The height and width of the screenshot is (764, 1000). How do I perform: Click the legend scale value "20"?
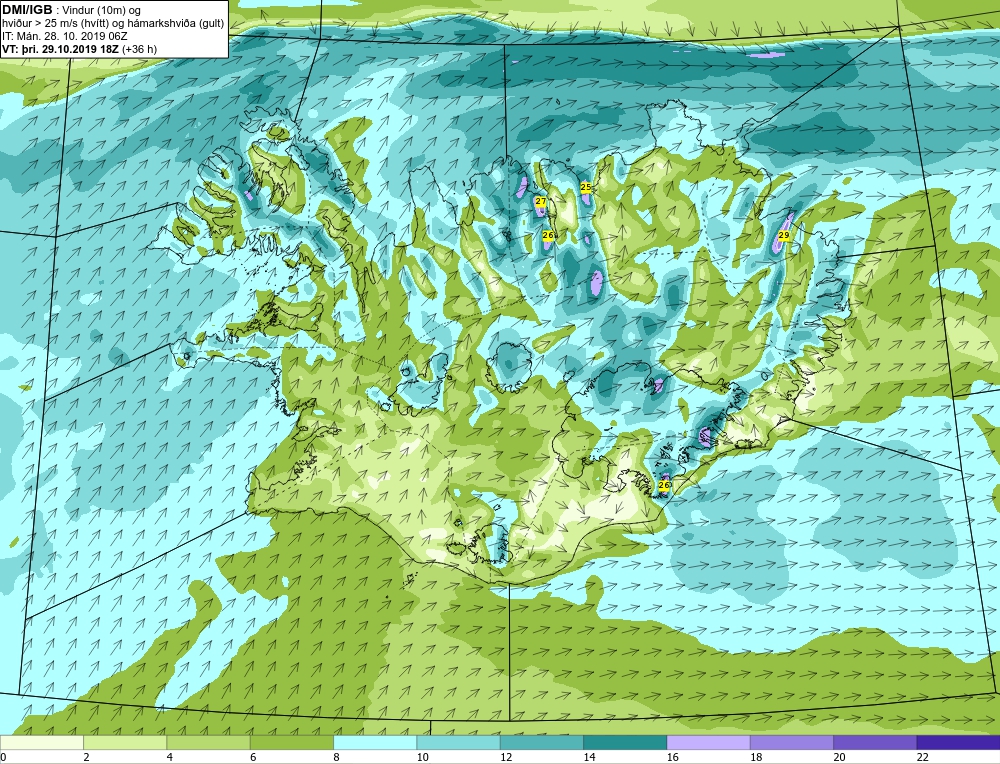point(839,757)
